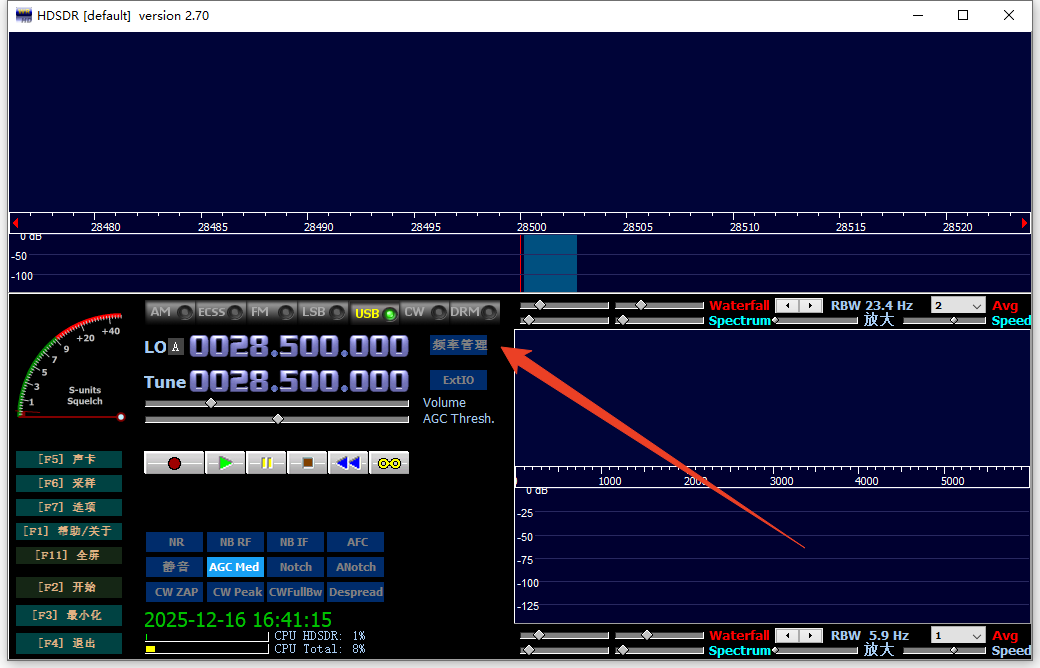Viewport: 1040px width, 668px height.
Task: Switch to LSB mode
Action: pos(323,312)
